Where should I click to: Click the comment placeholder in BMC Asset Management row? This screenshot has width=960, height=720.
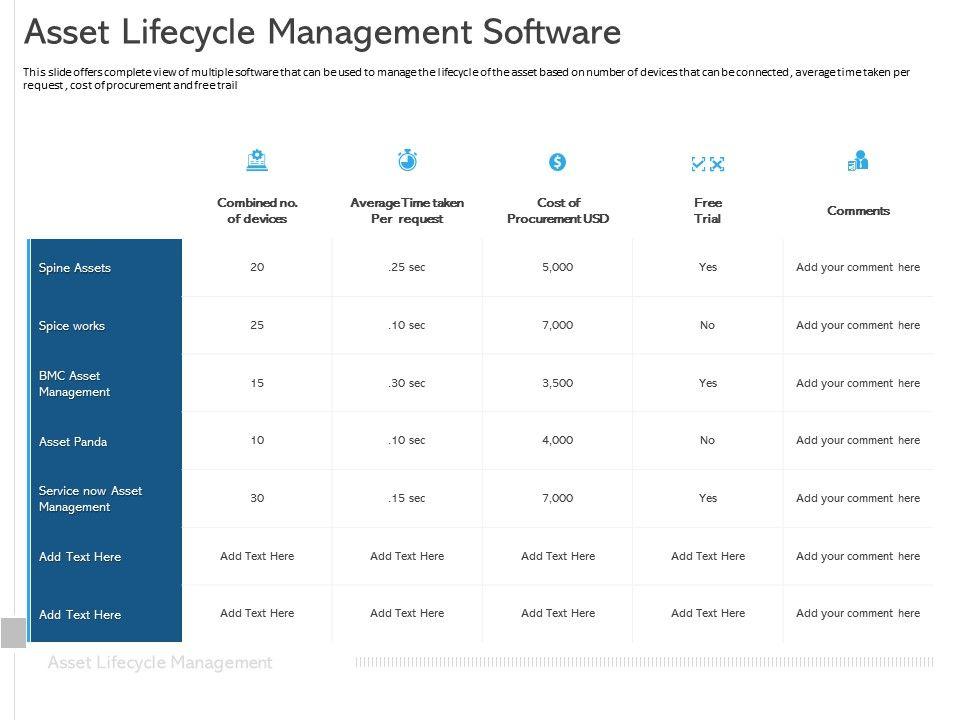tap(858, 384)
